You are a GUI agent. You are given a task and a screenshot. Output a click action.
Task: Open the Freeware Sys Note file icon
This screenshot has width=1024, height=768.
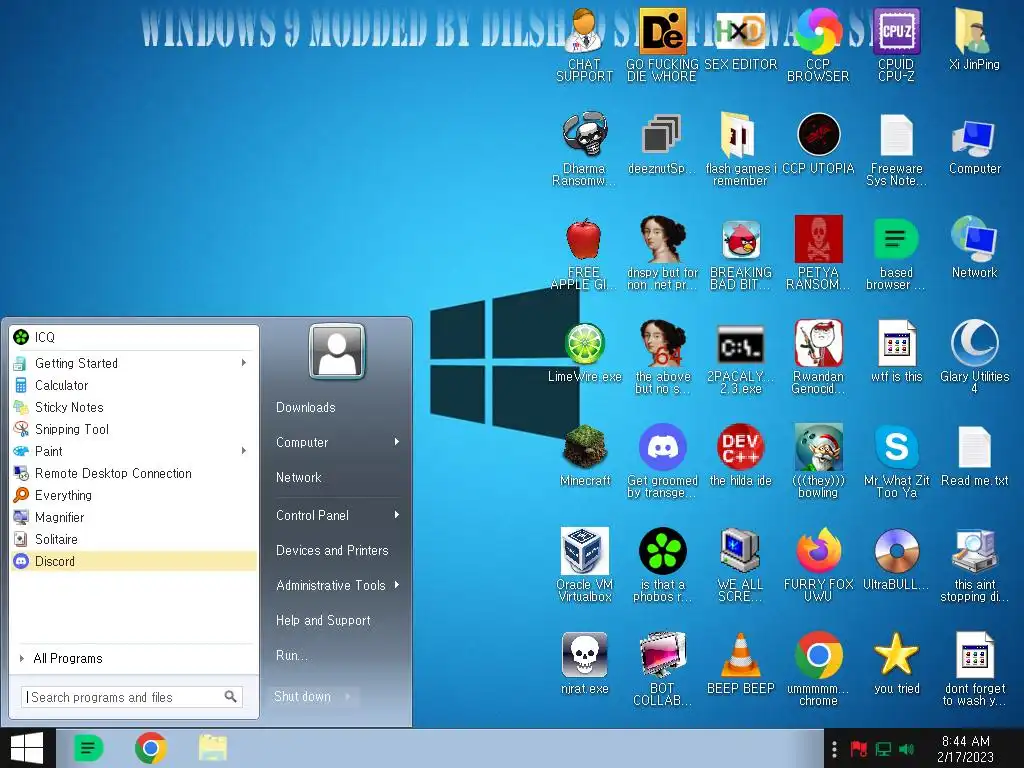pyautogui.click(x=896, y=148)
